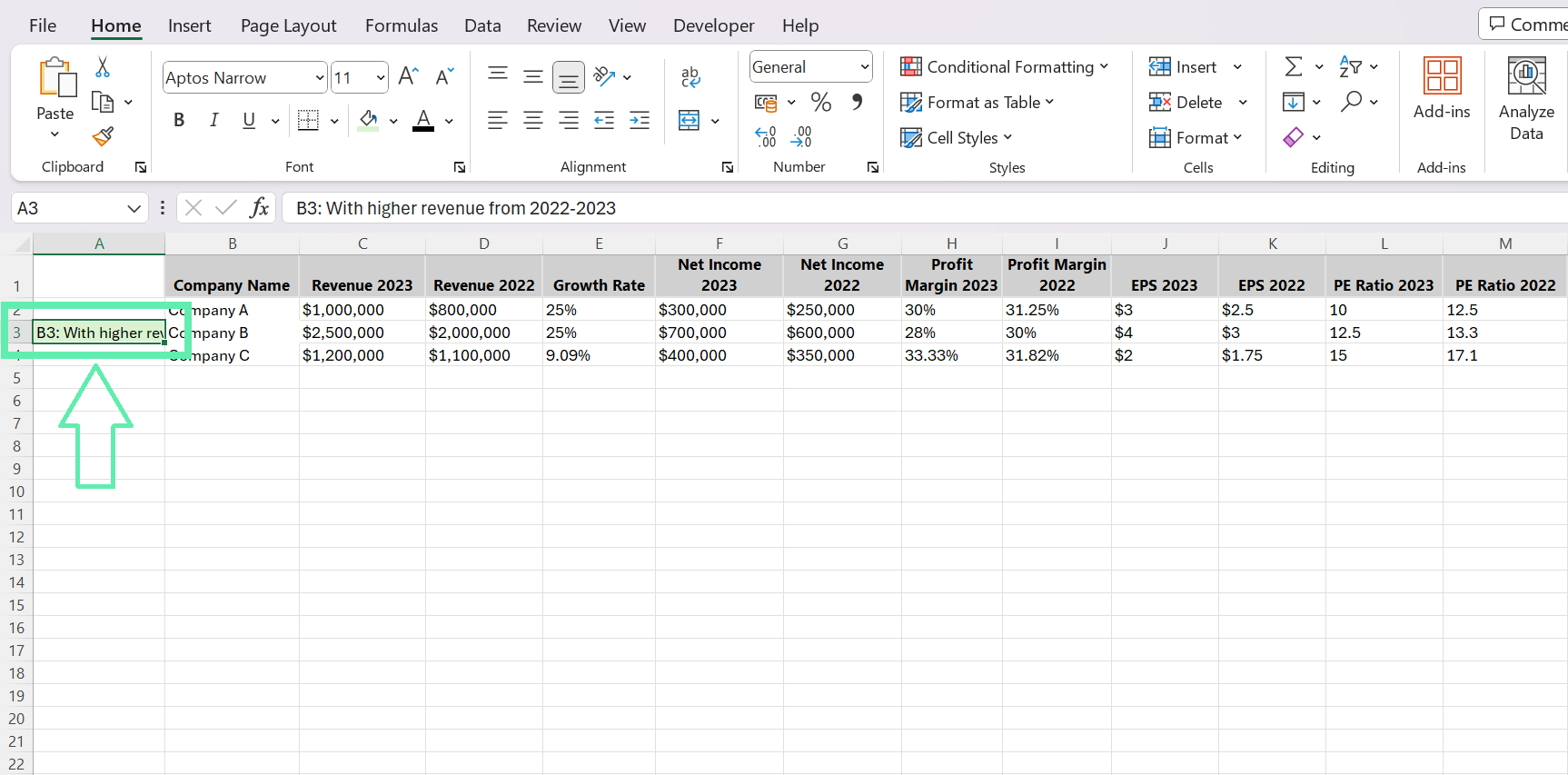1568x775 pixels.
Task: Toggle Center horizontal alignment
Action: [533, 120]
